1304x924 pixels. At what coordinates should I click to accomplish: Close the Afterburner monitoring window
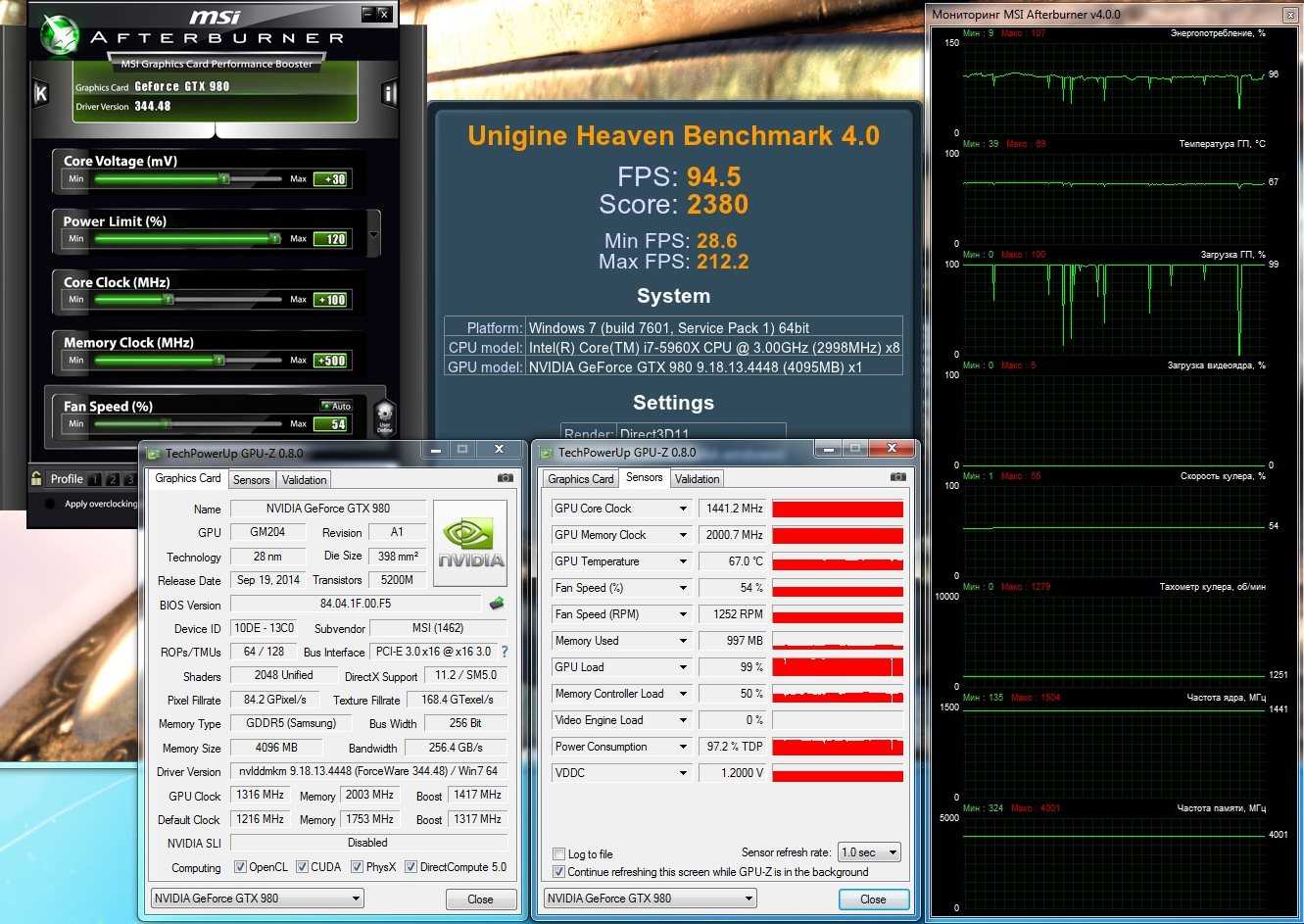tap(1292, 15)
